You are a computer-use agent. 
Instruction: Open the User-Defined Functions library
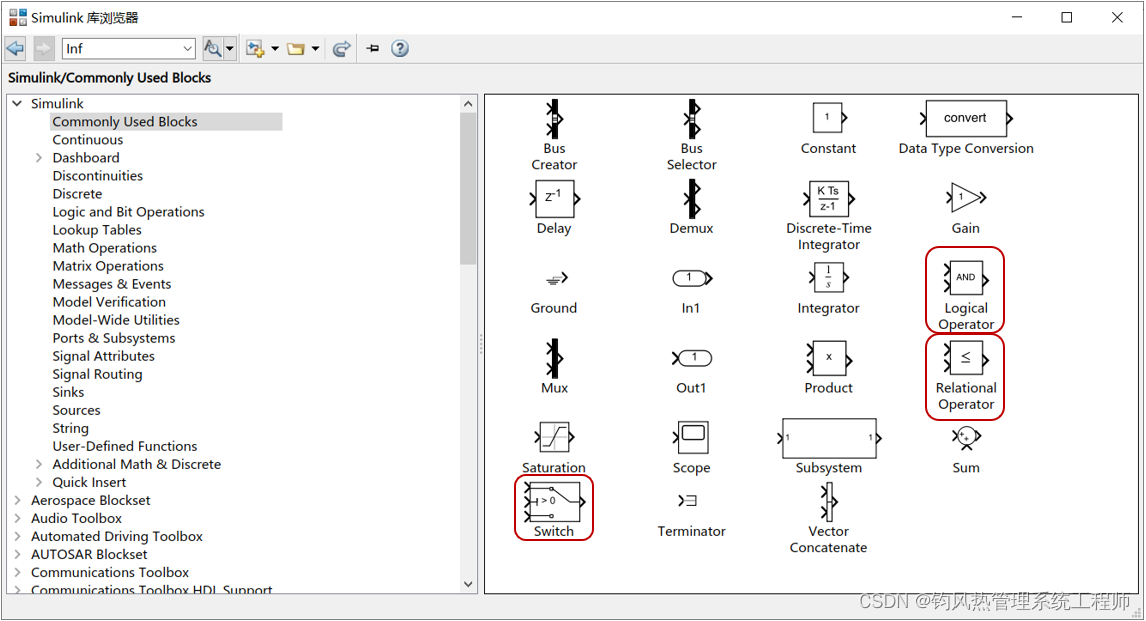pyautogui.click(x=124, y=446)
